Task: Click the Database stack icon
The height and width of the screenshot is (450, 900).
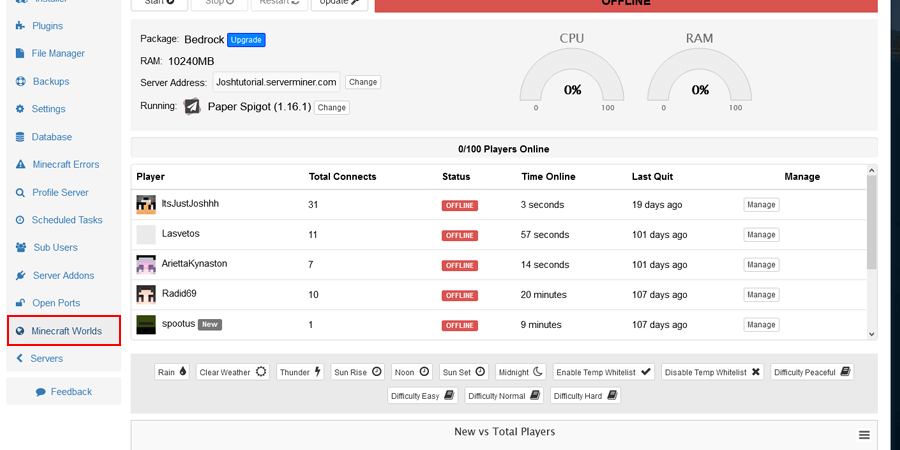Action: 20,137
